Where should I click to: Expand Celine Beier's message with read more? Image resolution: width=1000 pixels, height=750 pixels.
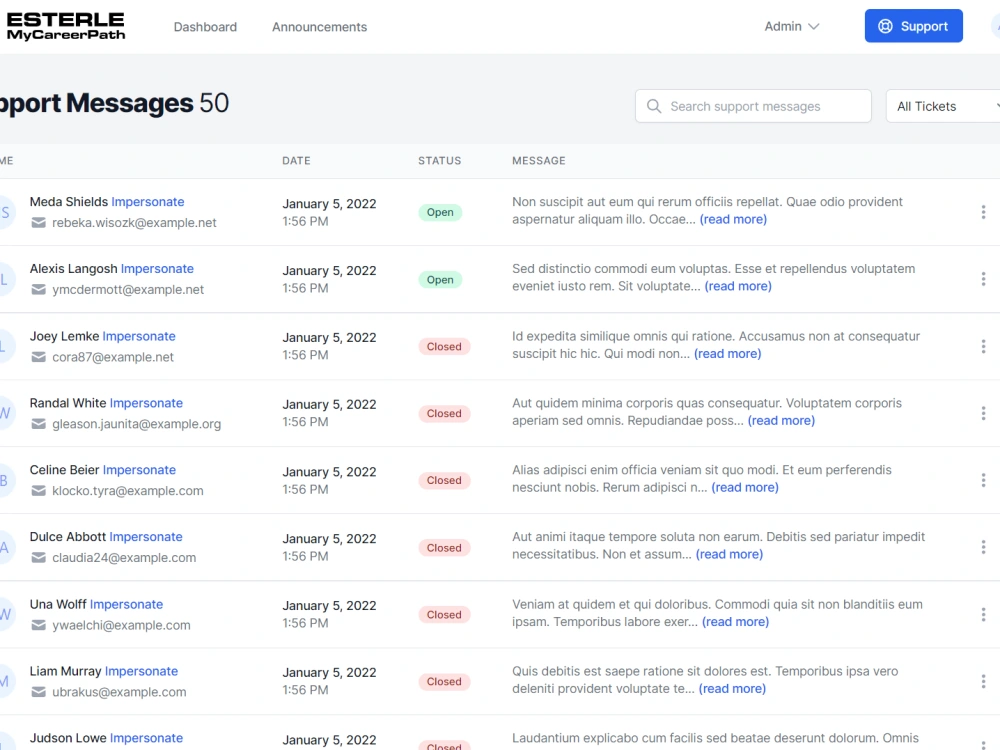coord(745,487)
